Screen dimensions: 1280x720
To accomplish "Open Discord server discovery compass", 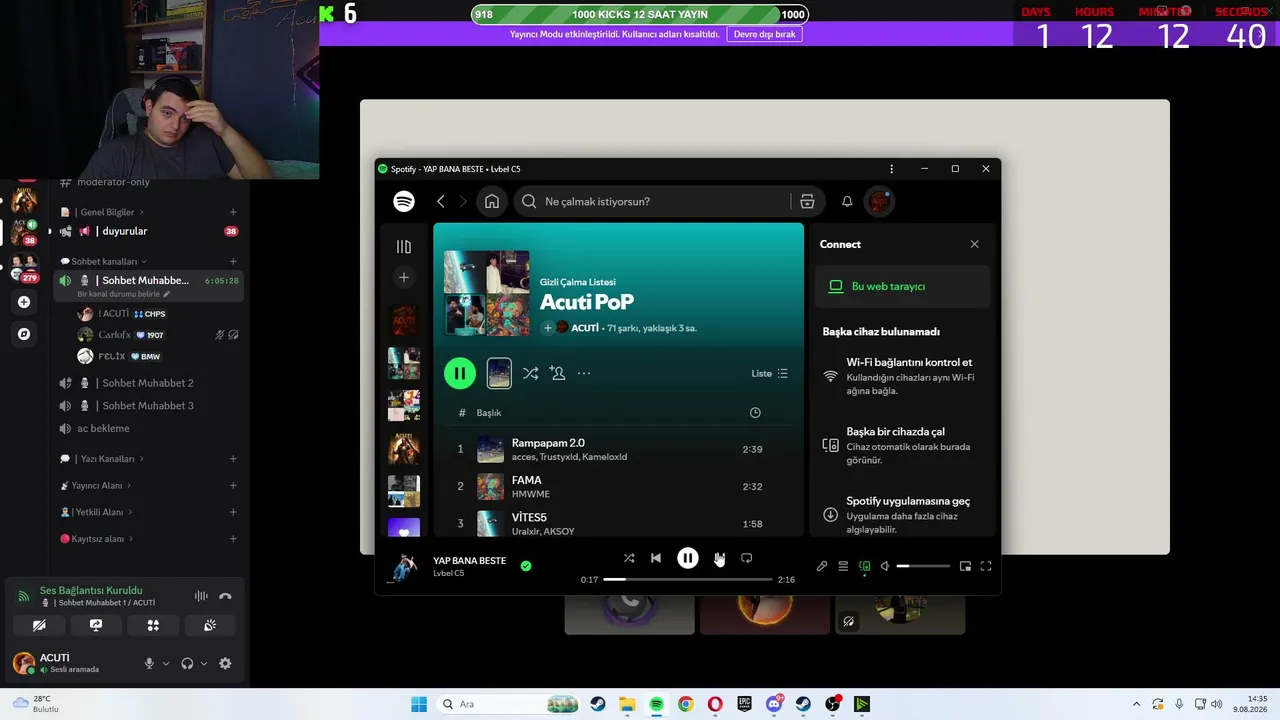I will pos(24,334).
